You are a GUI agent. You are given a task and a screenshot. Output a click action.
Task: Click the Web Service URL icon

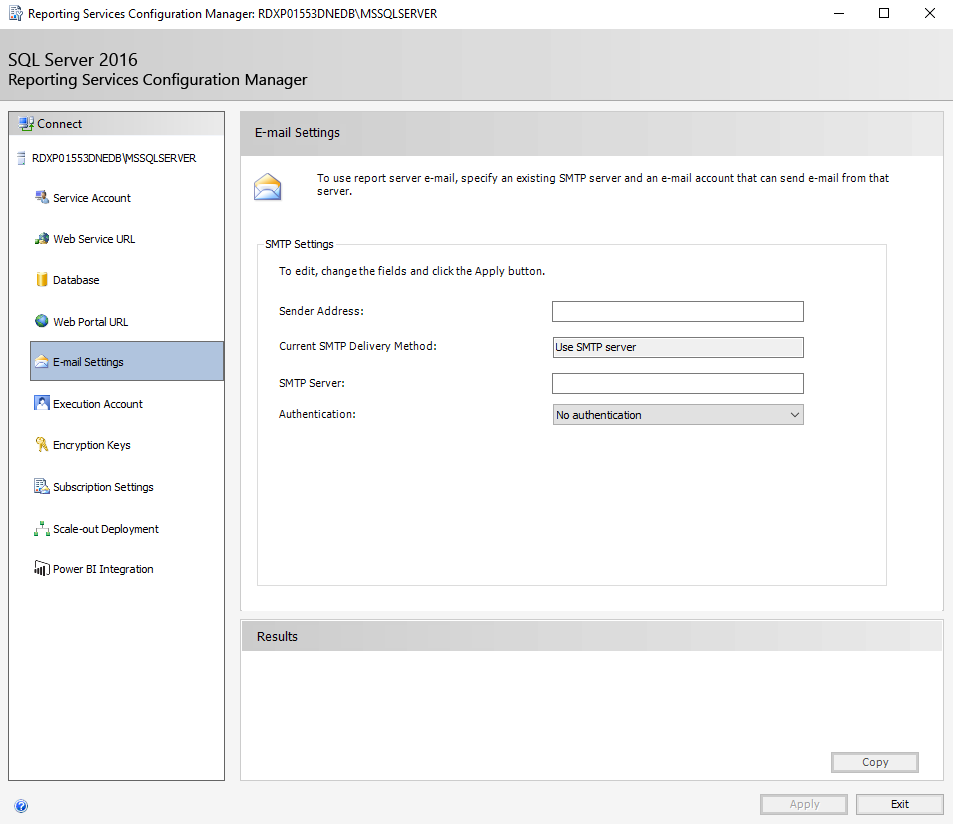[41, 239]
